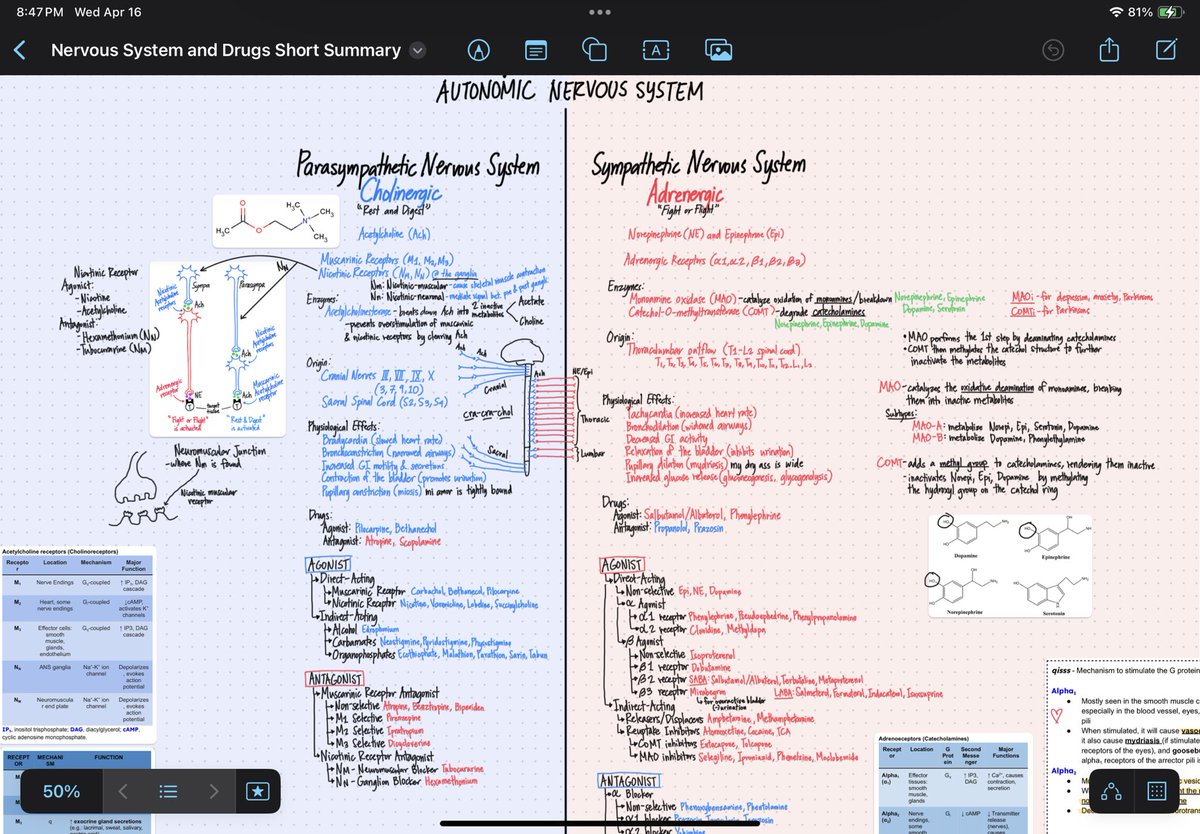
Task: Go back to the boards list
Action: click(20, 50)
